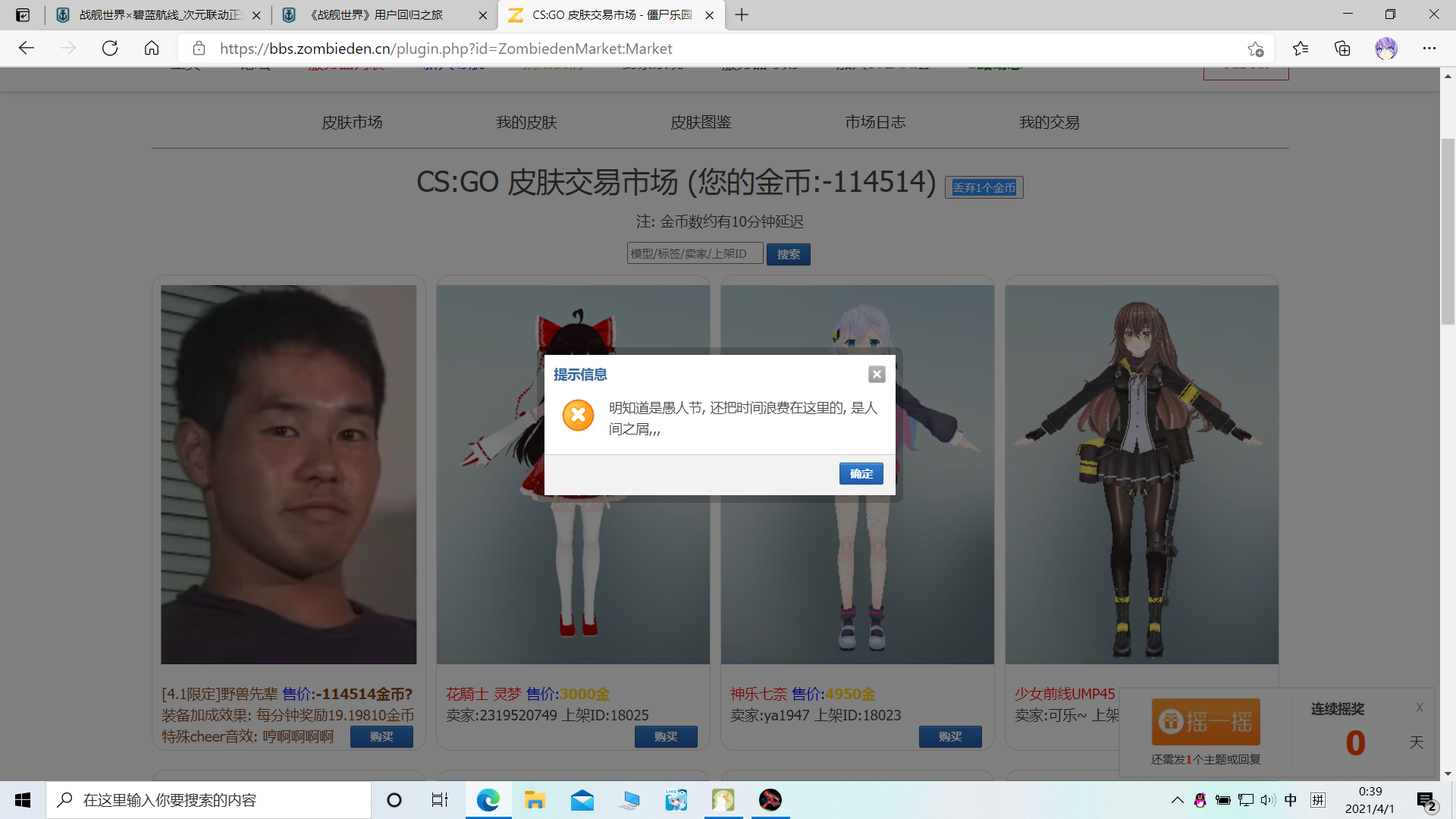Open QQ penguin tray icon
The height and width of the screenshot is (819, 1456).
click(x=1200, y=800)
